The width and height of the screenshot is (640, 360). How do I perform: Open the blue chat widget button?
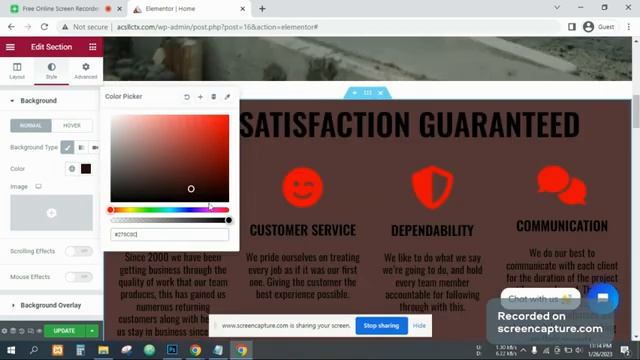point(603,299)
